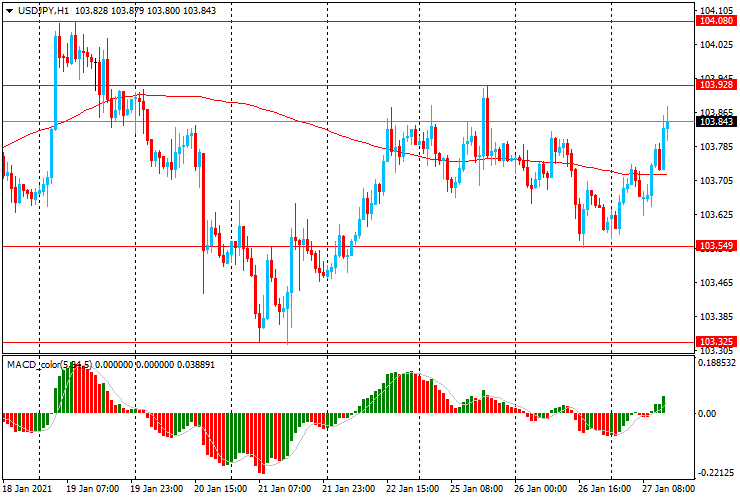Screen dimensions: 740x500
Task: Click the 104.080 red price level tag
Action: (714, 21)
